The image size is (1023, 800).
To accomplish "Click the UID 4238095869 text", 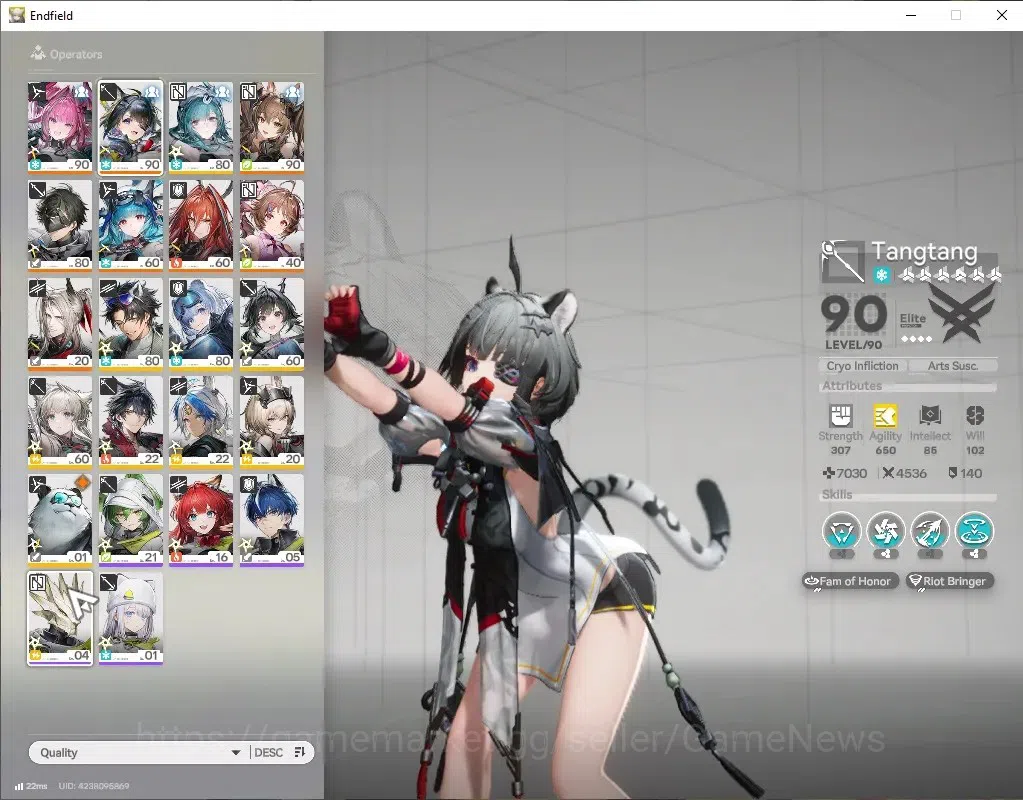I will (x=94, y=786).
